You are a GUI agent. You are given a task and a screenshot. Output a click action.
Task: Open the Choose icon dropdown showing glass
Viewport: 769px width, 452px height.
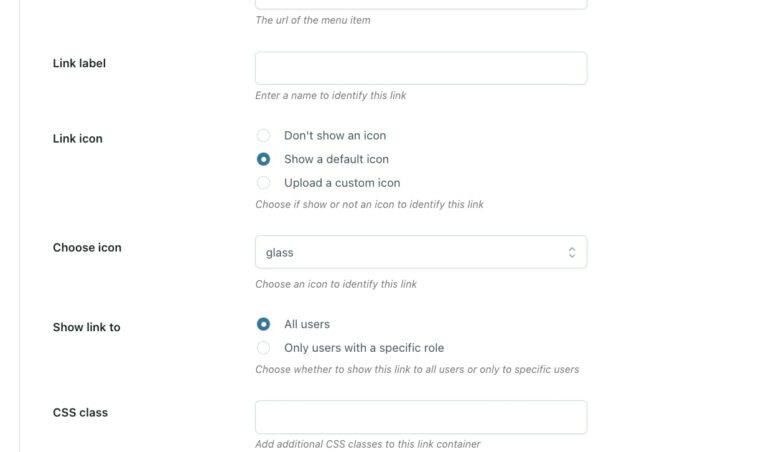pyautogui.click(x=410, y=252)
